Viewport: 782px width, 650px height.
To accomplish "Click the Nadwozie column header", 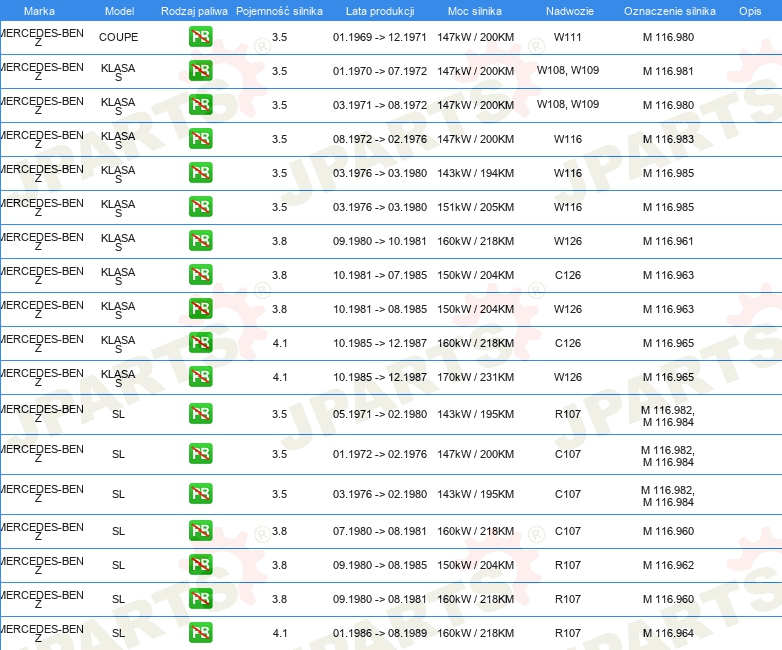I will coord(570,11).
